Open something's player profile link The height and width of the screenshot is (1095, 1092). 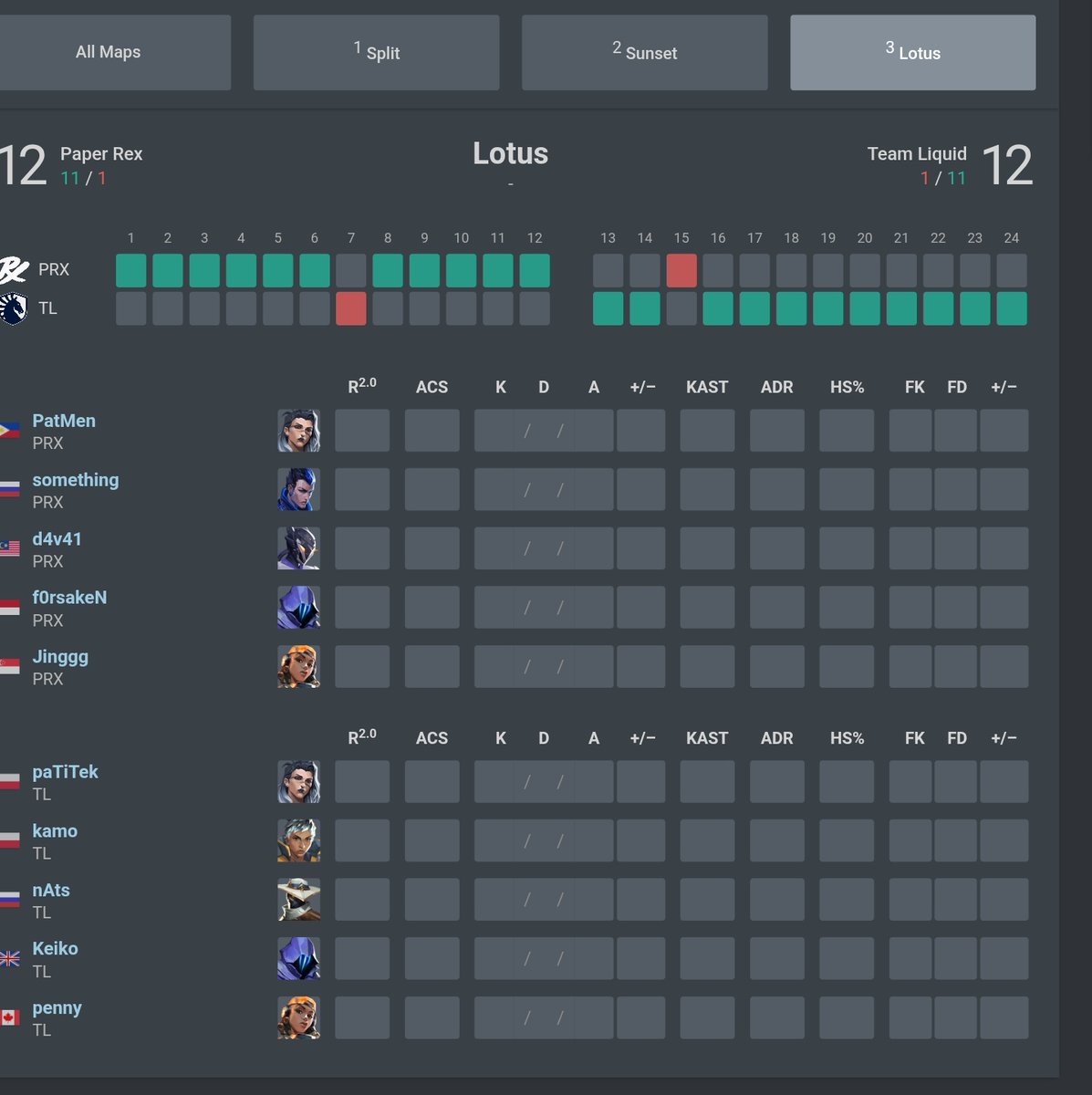(76, 480)
